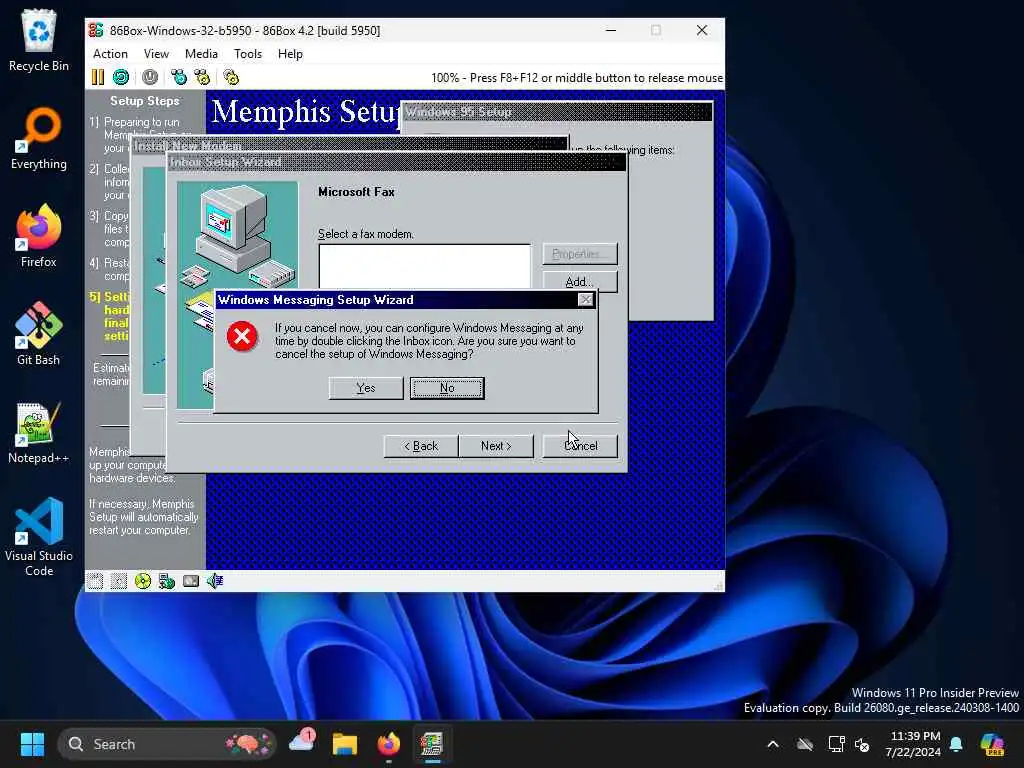Close Windows Messaging Setup Wizard dialog
This screenshot has width=1024, height=768.
[x=586, y=300]
